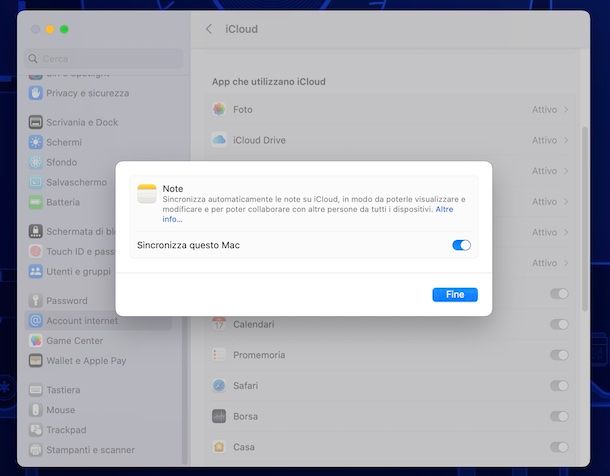Open Schermata di blocco settings
610x476 pixels.
pos(72,231)
